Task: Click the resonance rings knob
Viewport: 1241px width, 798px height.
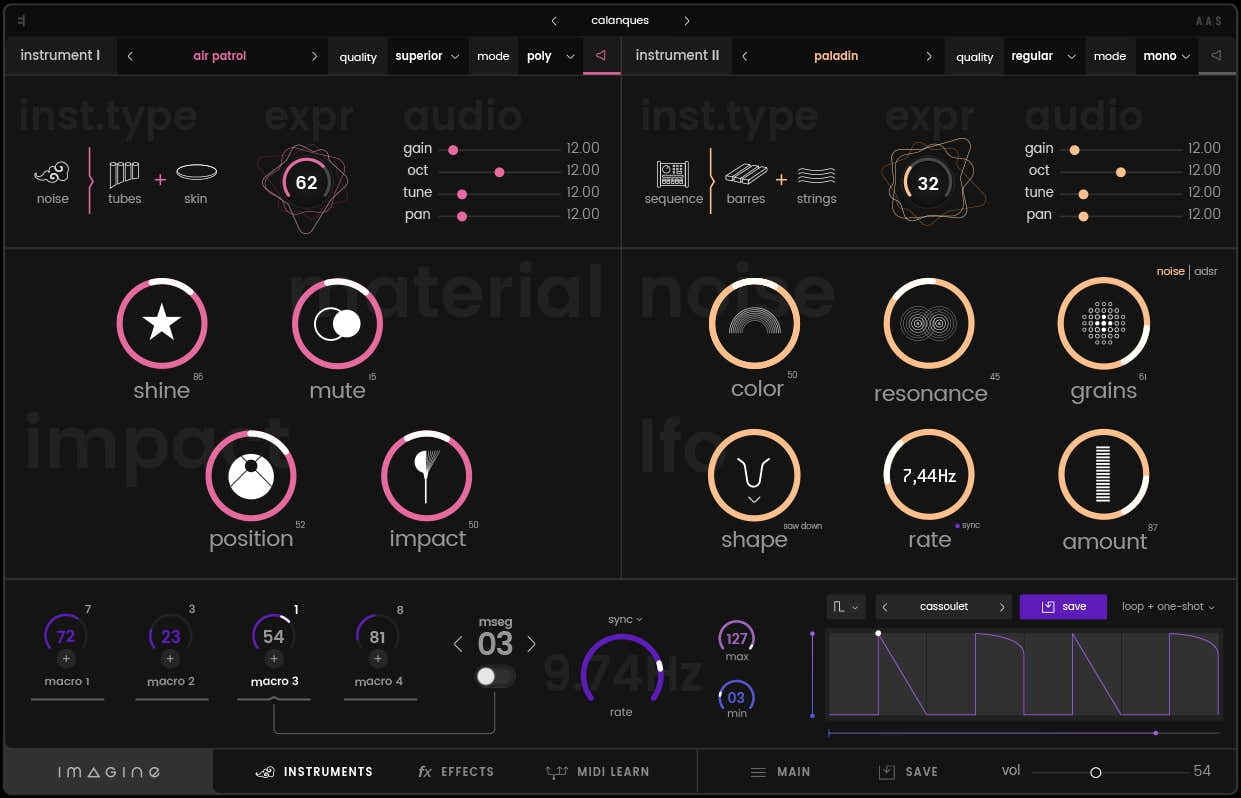Action: coord(929,323)
